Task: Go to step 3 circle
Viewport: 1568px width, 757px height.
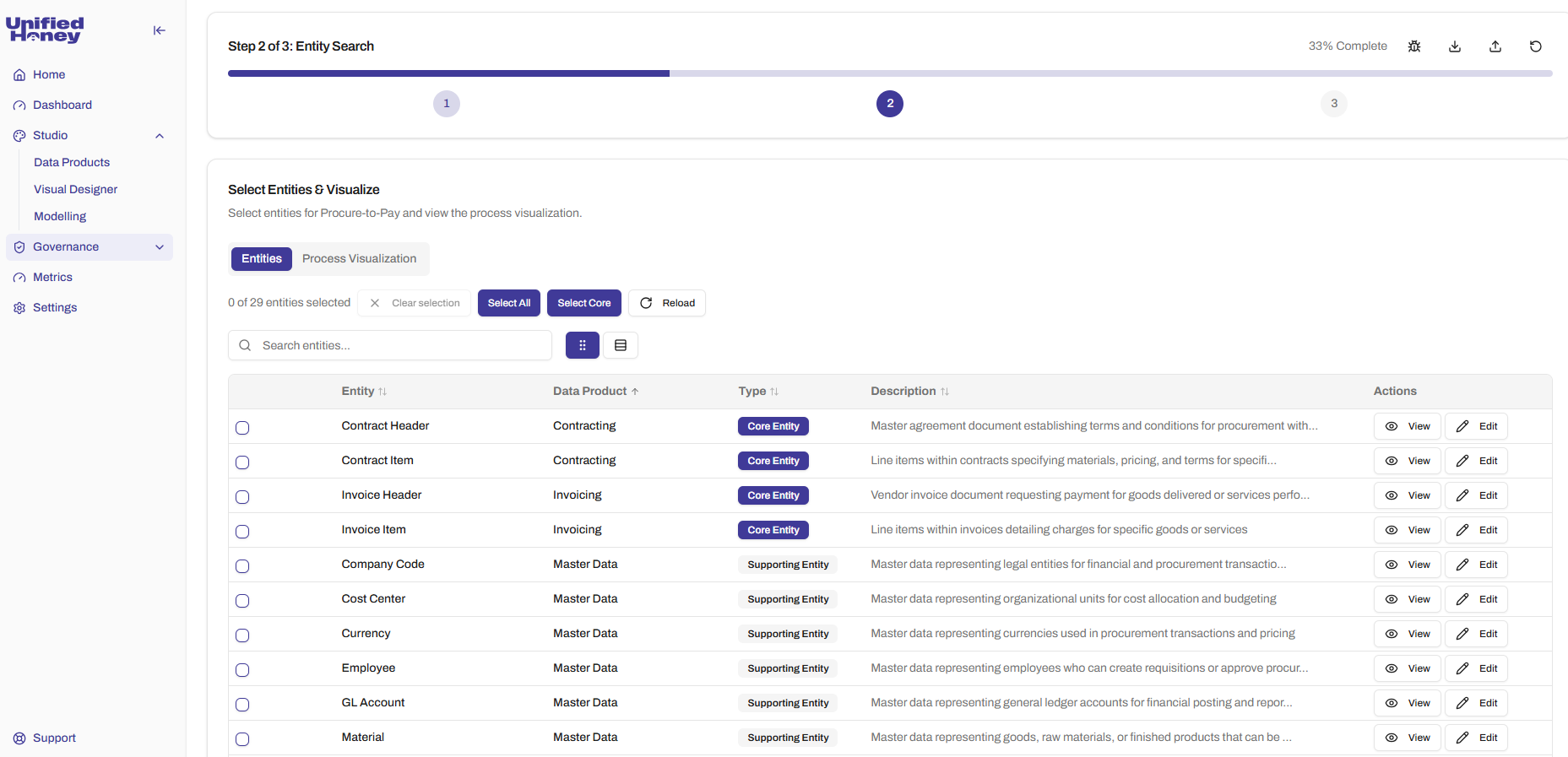Action: [1334, 104]
